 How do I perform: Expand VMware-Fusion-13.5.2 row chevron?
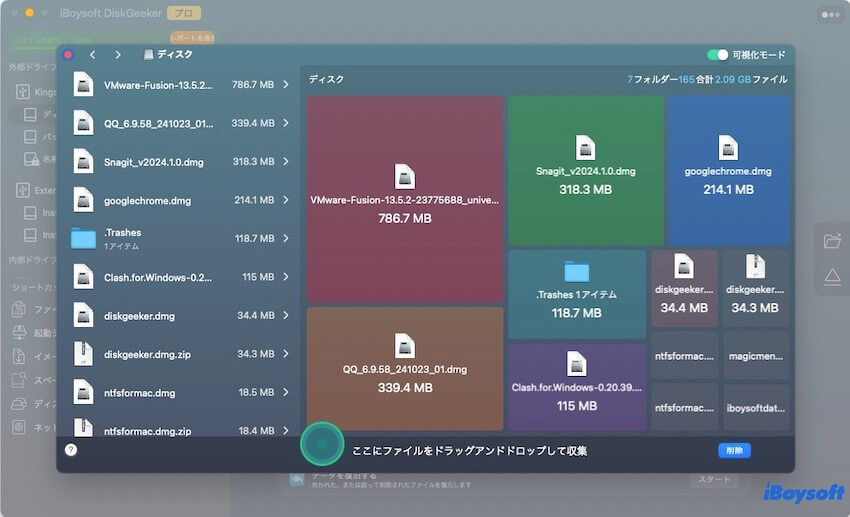(x=286, y=85)
